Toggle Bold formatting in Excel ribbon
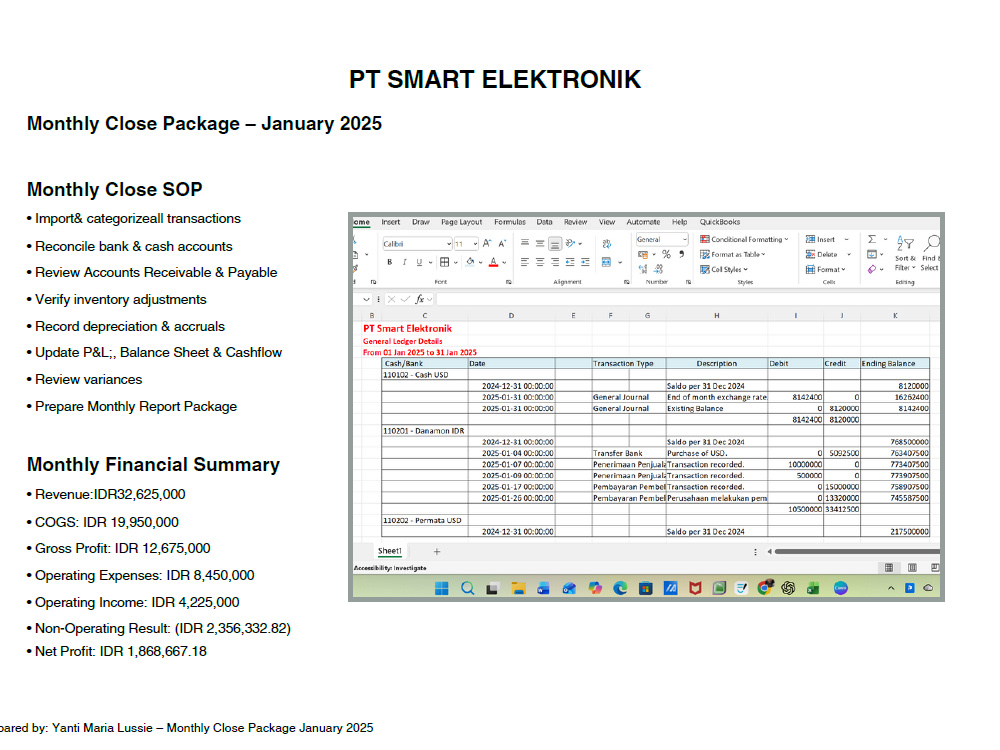The width and height of the screenshot is (1000, 750). (389, 262)
